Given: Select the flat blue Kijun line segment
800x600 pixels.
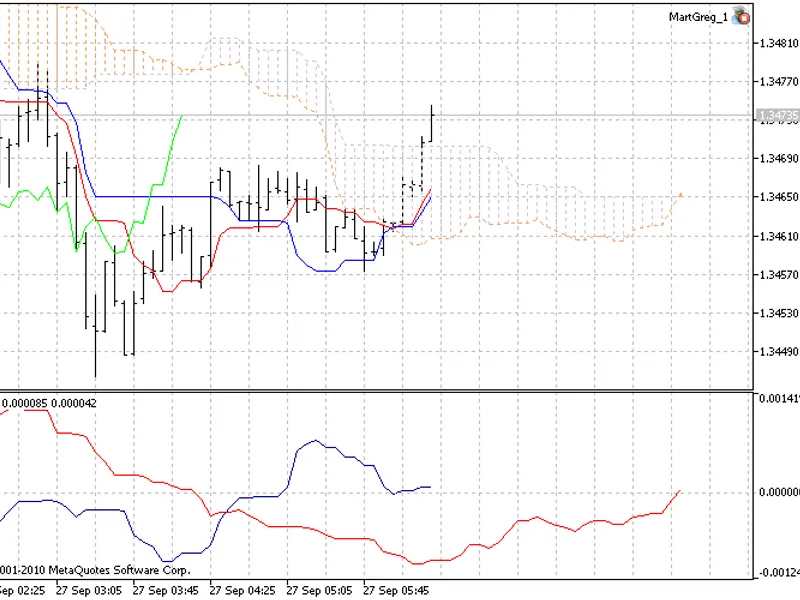Looking at the screenshot, I should tap(153, 196).
